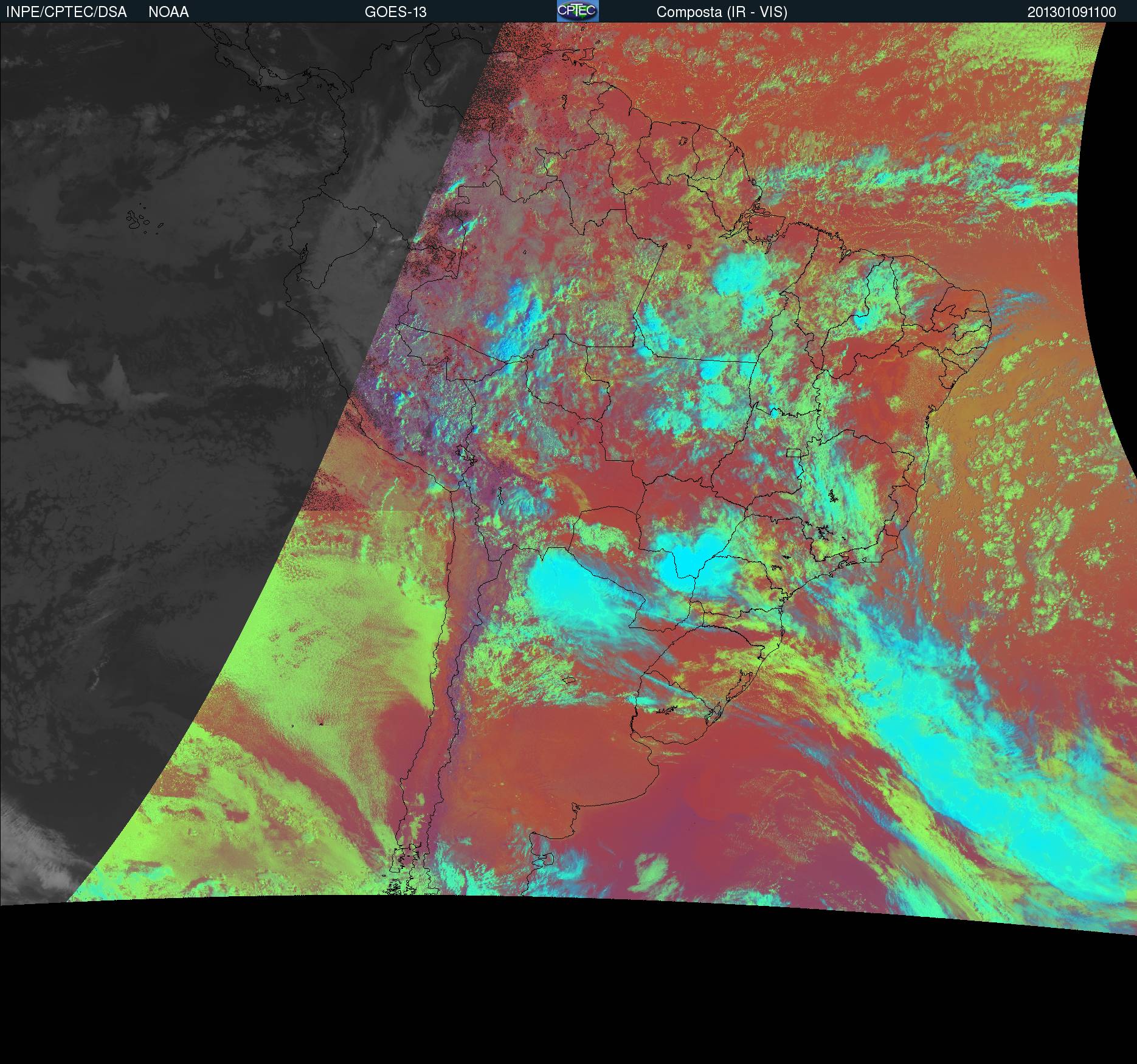This screenshot has height=1064, width=1137.
Task: Click the CPTEC logo in header
Action: point(578,11)
